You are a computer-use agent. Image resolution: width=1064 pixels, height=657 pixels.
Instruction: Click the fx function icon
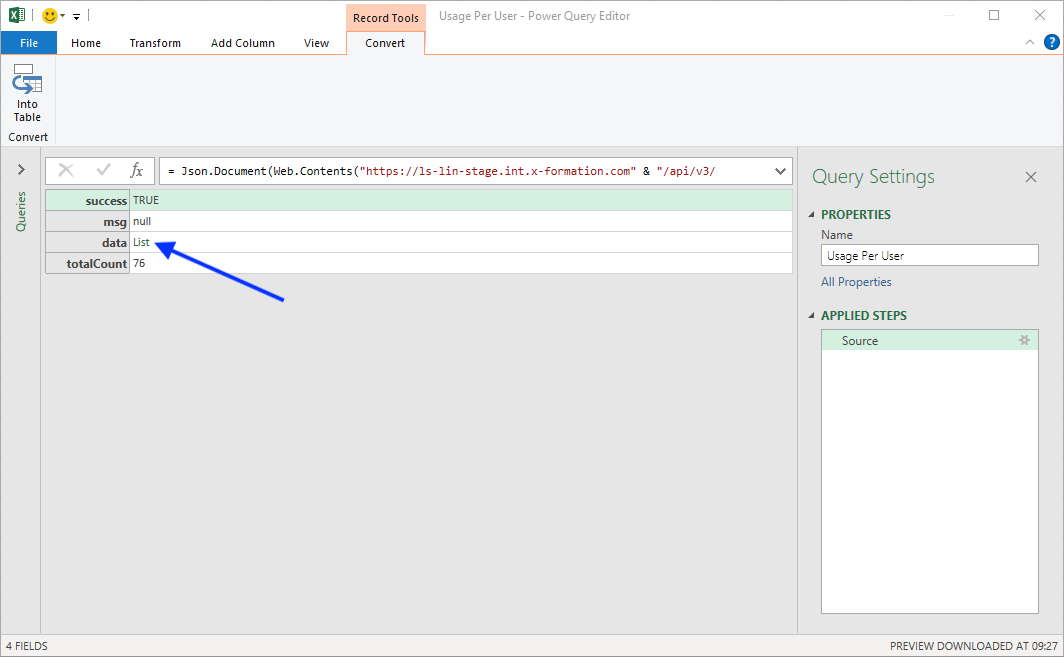click(x=136, y=170)
